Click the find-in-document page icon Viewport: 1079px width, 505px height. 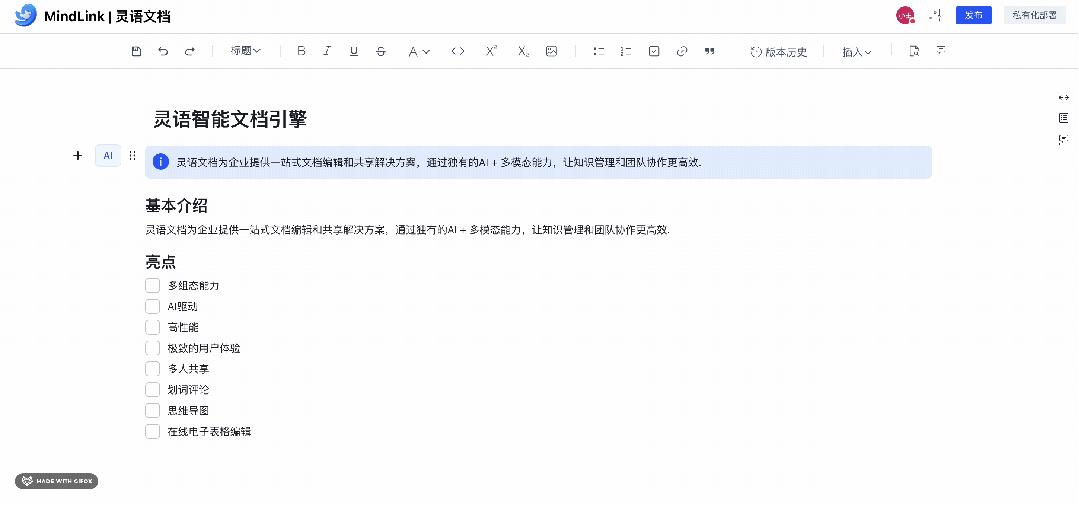pyautogui.click(x=914, y=52)
